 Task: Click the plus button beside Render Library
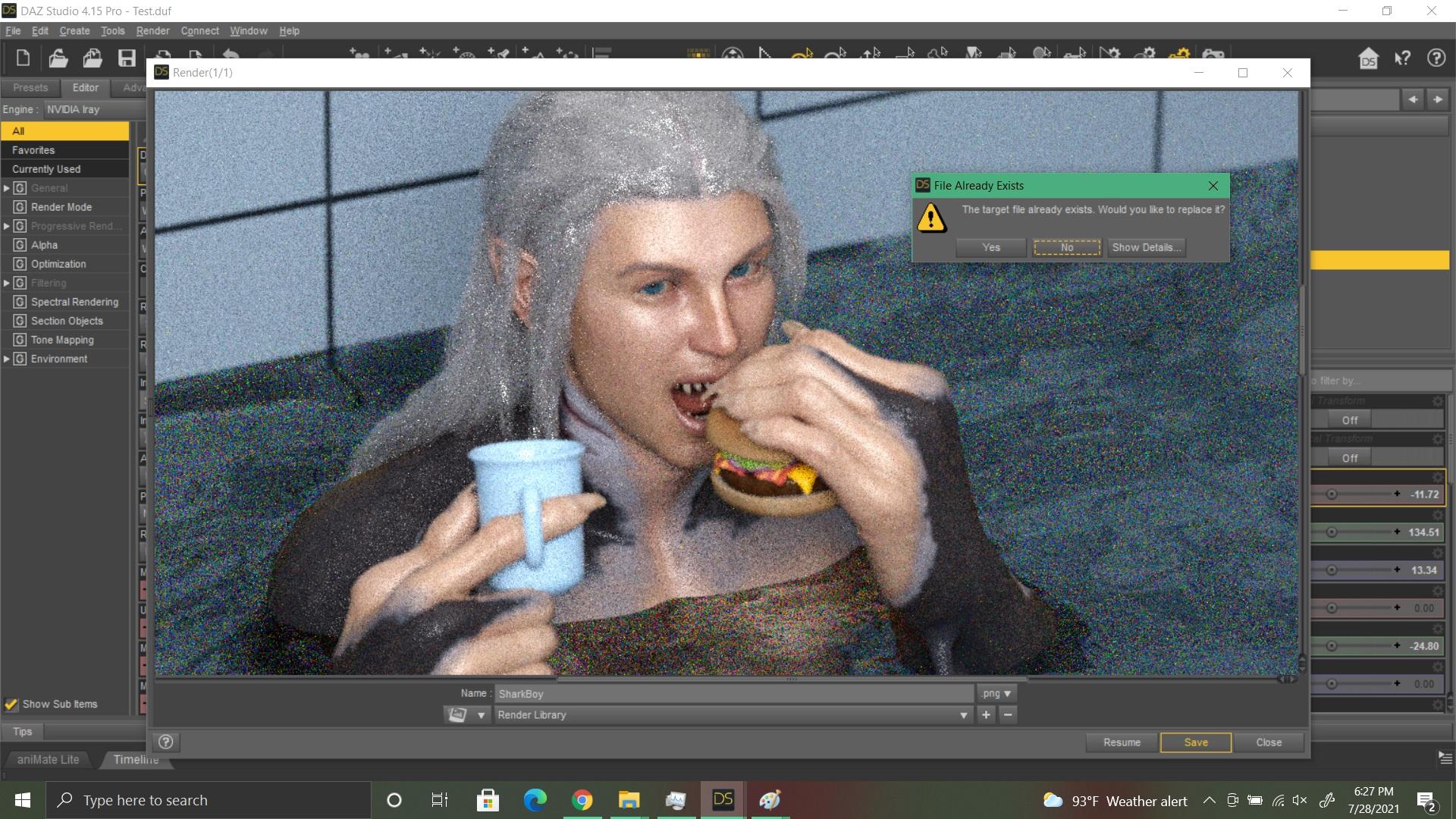(x=986, y=715)
